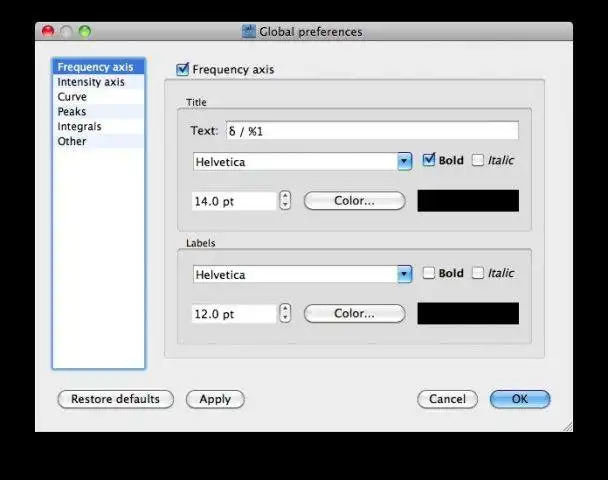The image size is (608, 480).
Task: Toggle the Frequency axis checkbox
Action: 182,69
